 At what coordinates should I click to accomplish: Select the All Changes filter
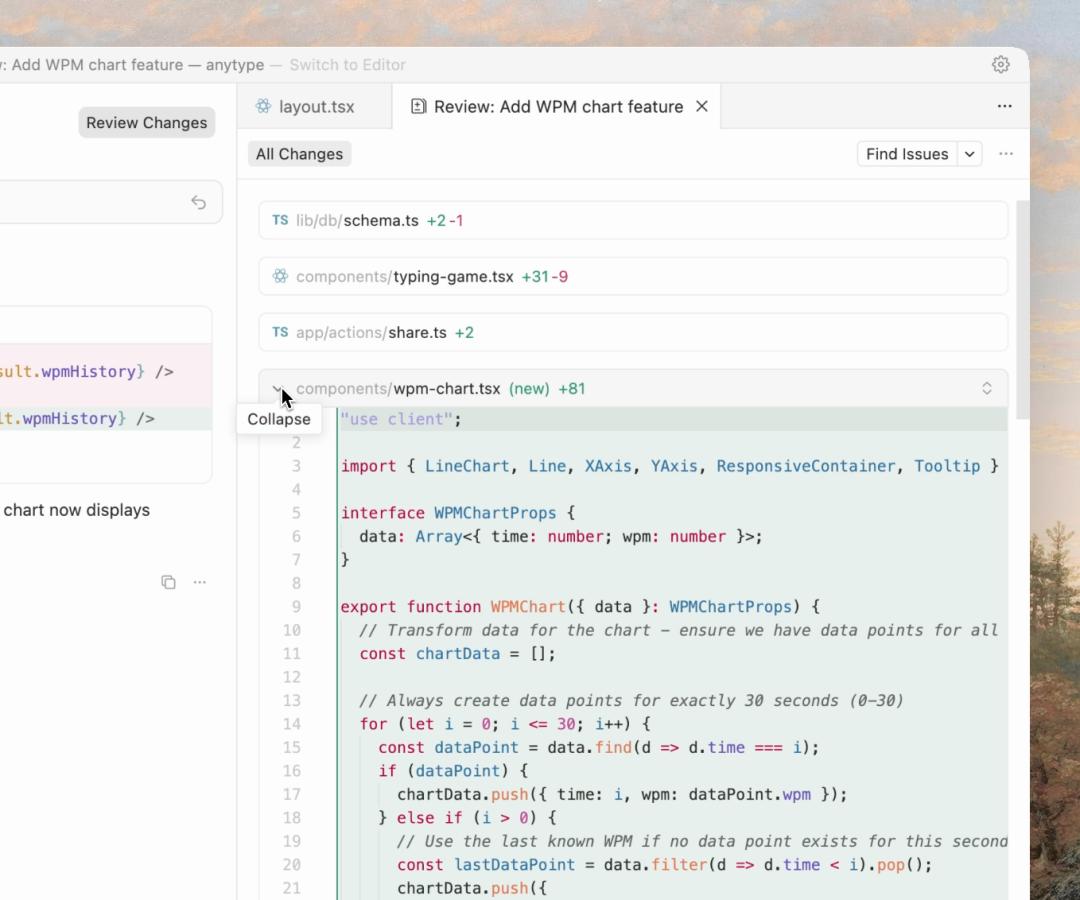pyautogui.click(x=299, y=154)
